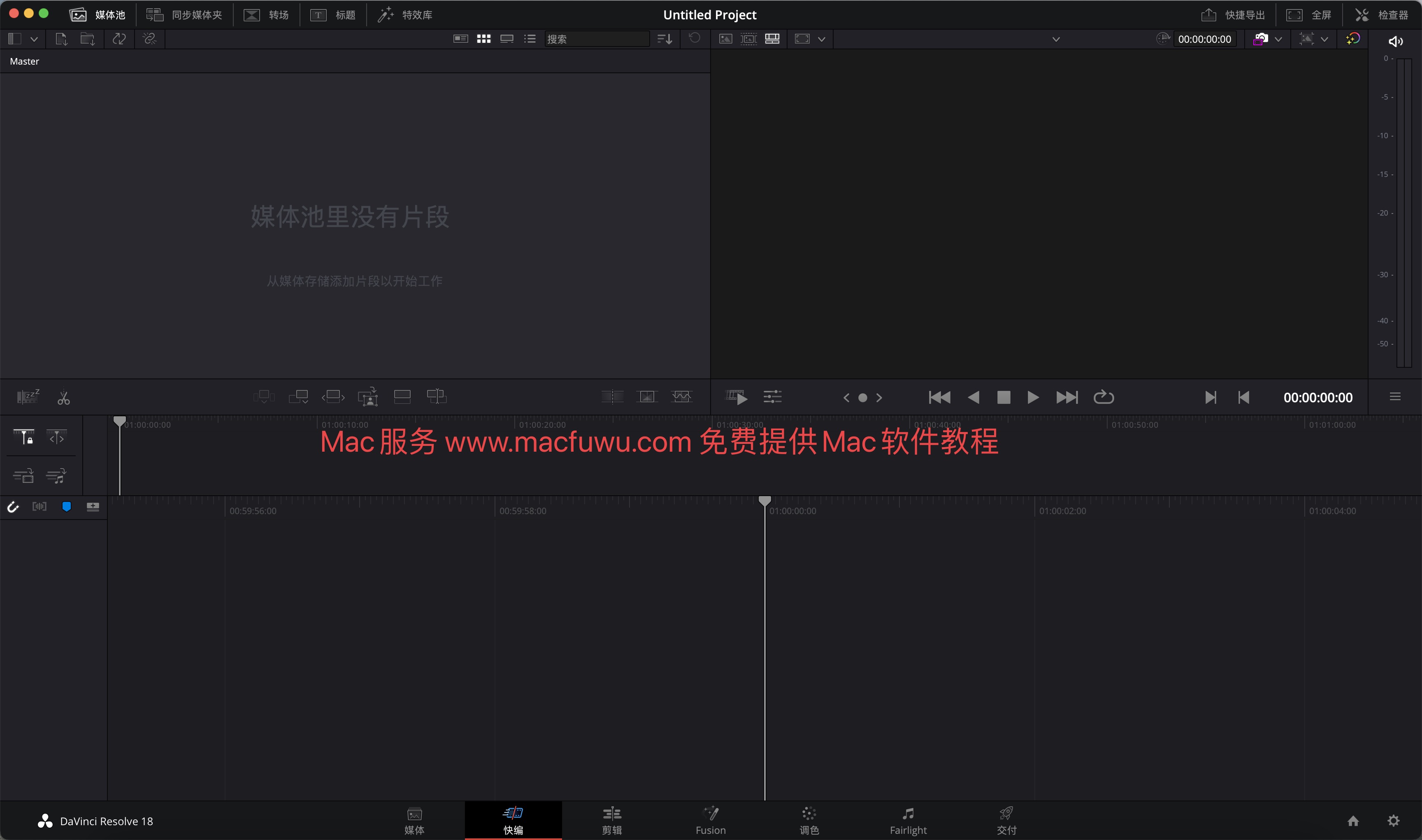Switch to the Color page

click(x=809, y=821)
